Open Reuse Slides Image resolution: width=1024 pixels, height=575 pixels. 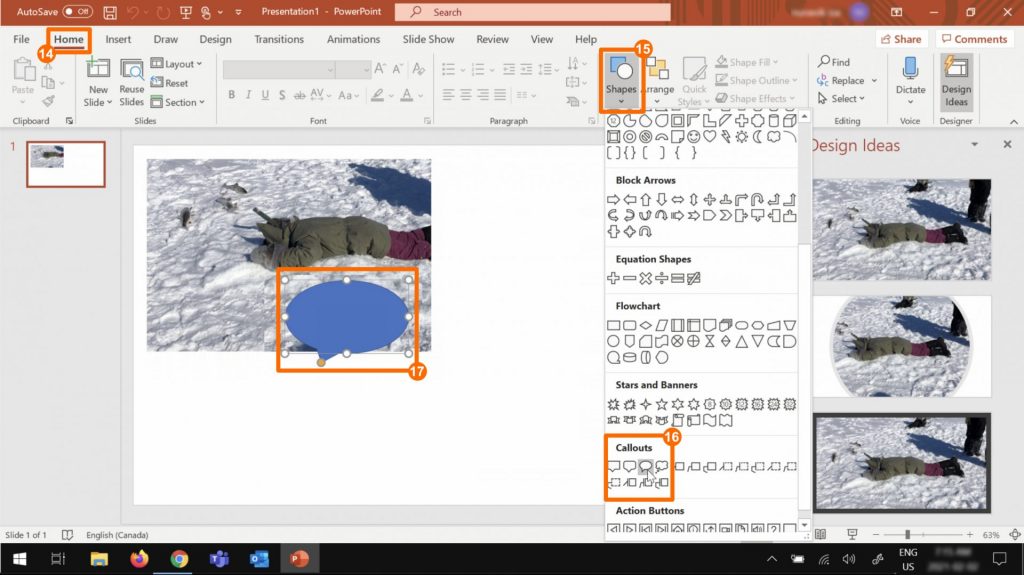(132, 81)
